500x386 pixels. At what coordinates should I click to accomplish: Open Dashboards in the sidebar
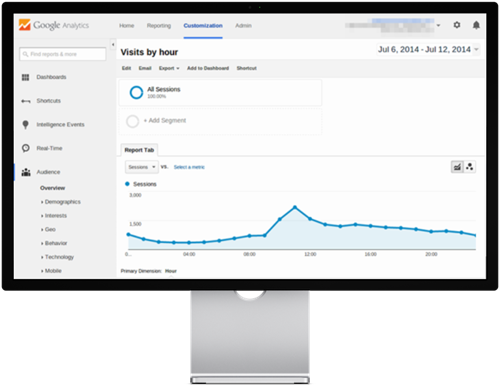pyautogui.click(x=51, y=77)
